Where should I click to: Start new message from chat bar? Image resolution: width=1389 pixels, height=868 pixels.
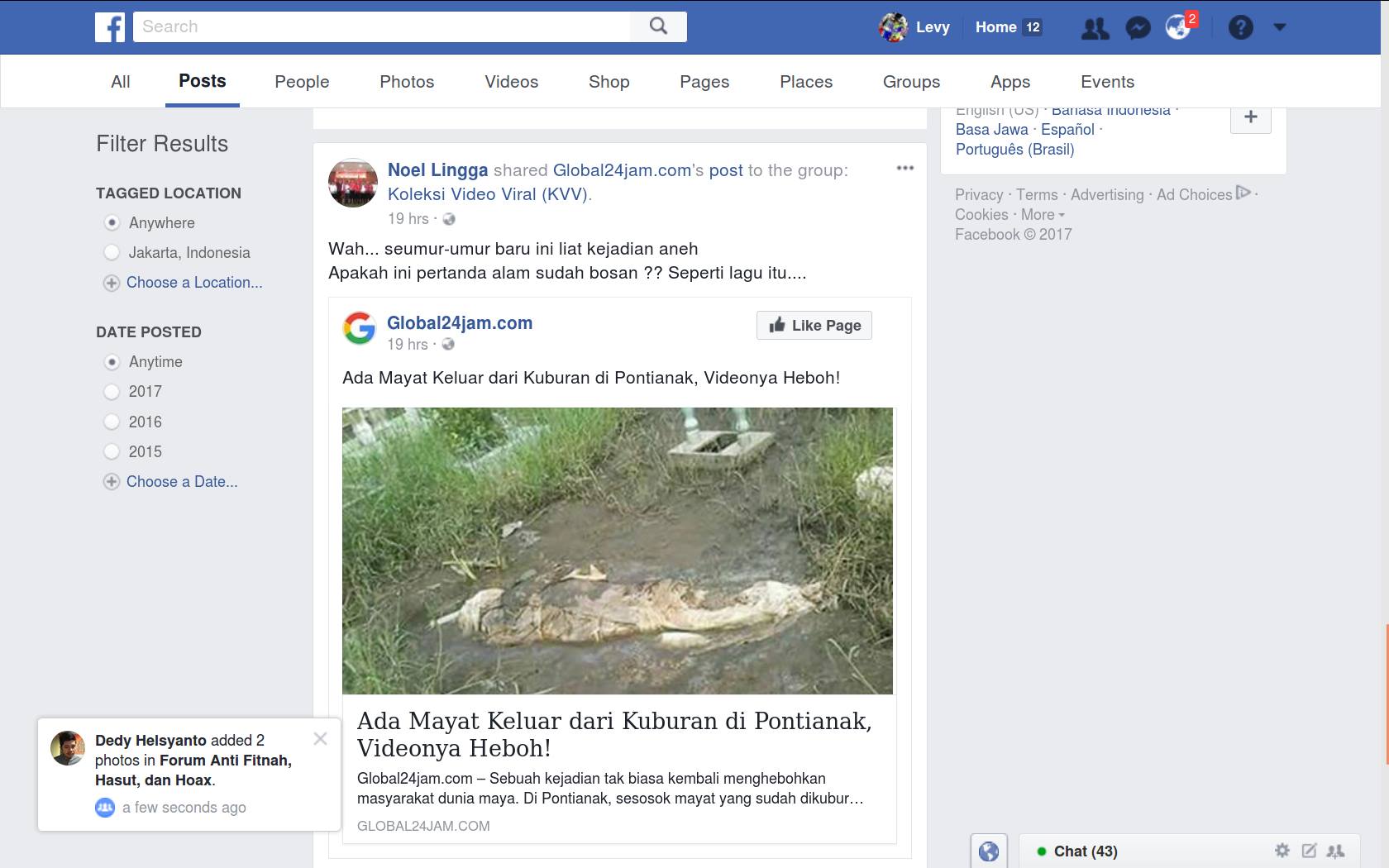pyautogui.click(x=1309, y=851)
